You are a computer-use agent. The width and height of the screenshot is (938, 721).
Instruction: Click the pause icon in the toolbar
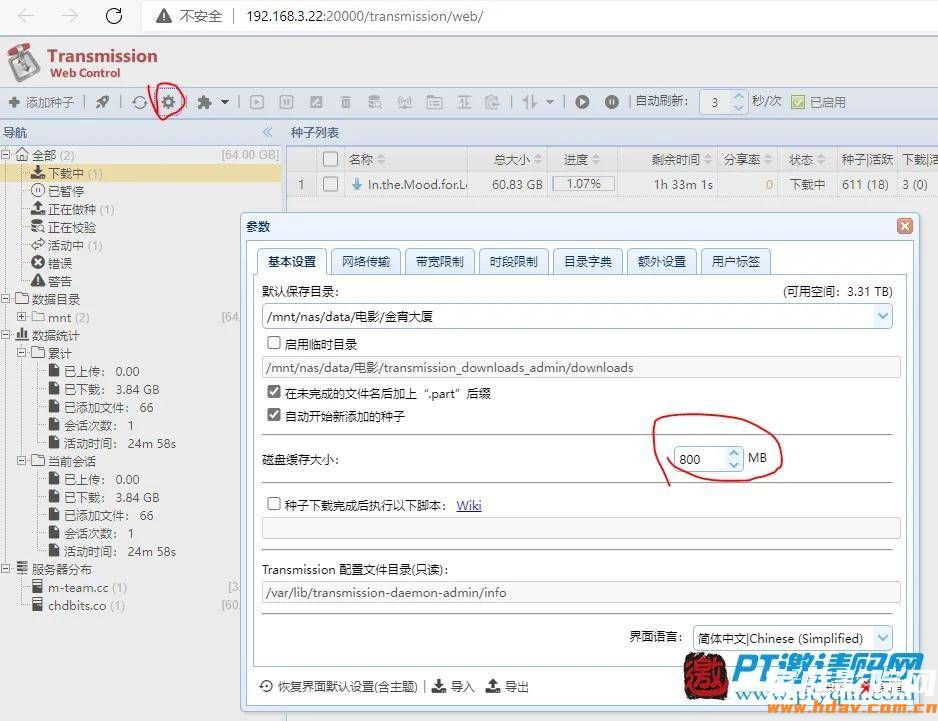[x=287, y=101]
